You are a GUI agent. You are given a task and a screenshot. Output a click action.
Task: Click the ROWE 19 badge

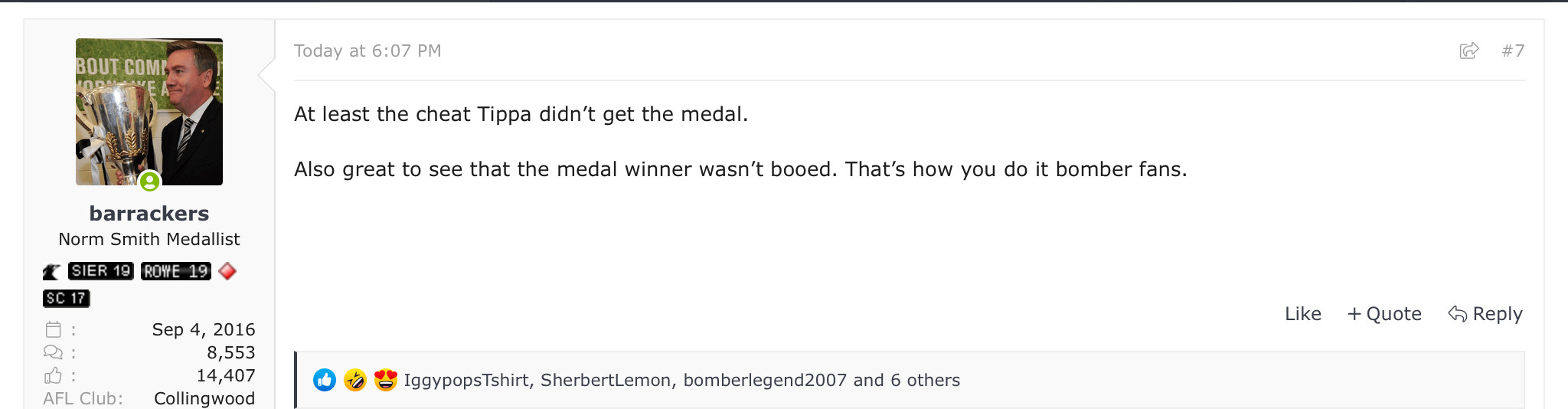pyautogui.click(x=176, y=271)
